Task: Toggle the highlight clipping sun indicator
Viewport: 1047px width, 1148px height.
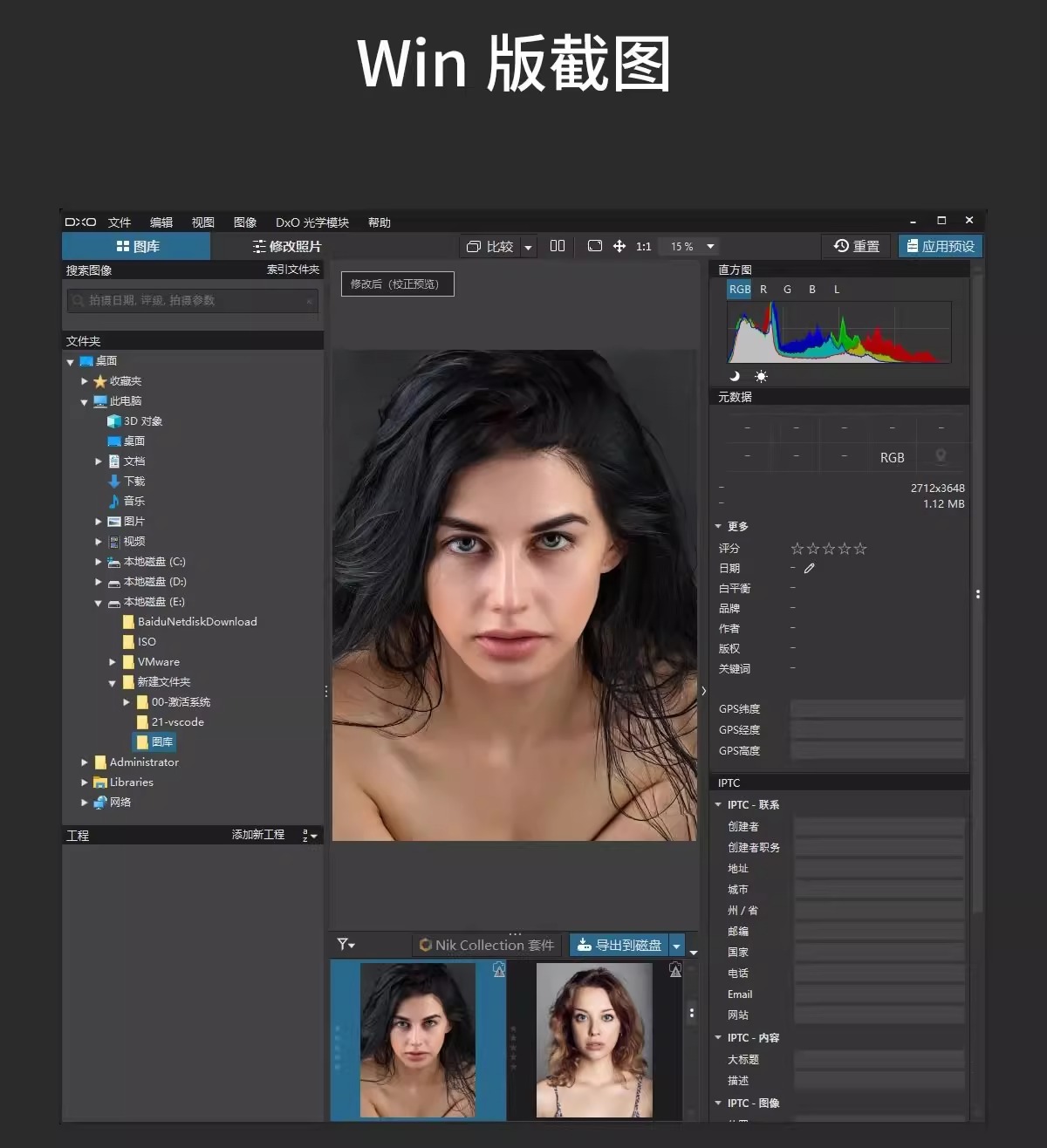Action: pos(761,376)
